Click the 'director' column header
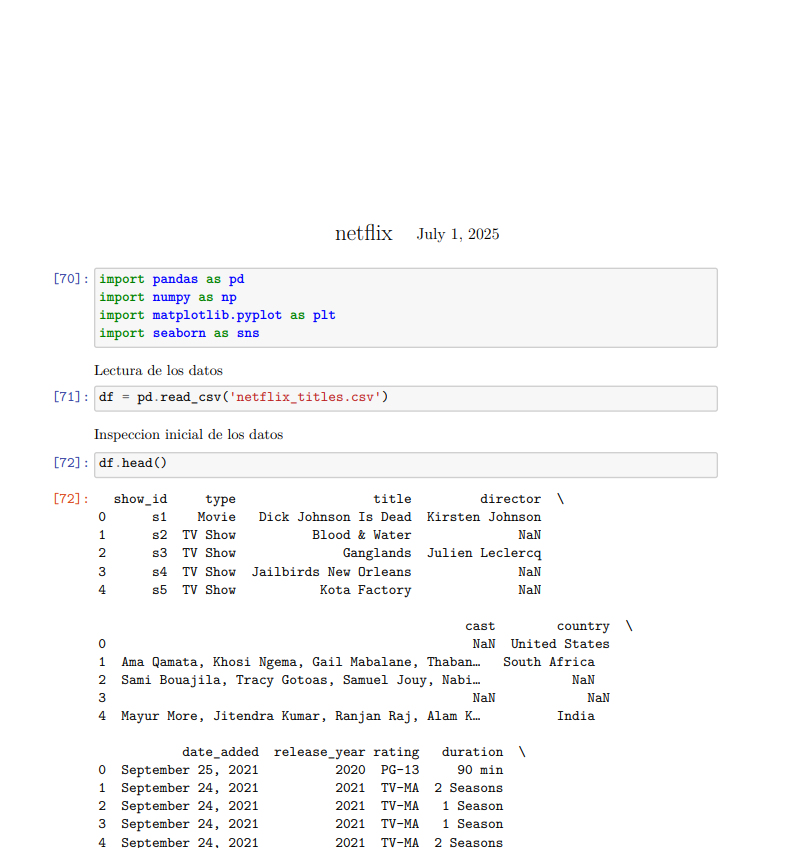 click(510, 499)
